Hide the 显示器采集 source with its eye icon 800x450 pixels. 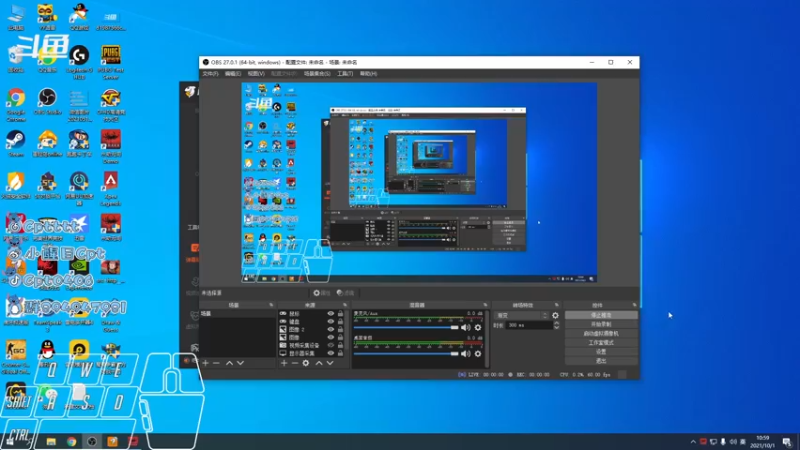click(x=331, y=353)
